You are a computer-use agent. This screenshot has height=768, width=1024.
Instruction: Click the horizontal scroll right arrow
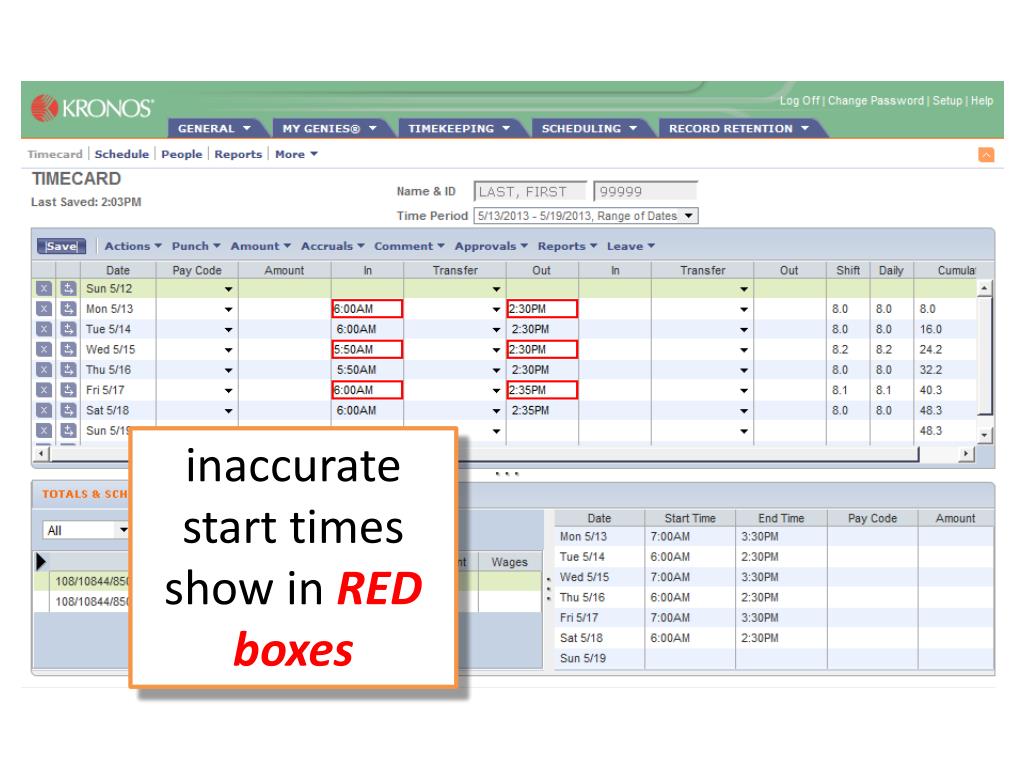coord(966,453)
